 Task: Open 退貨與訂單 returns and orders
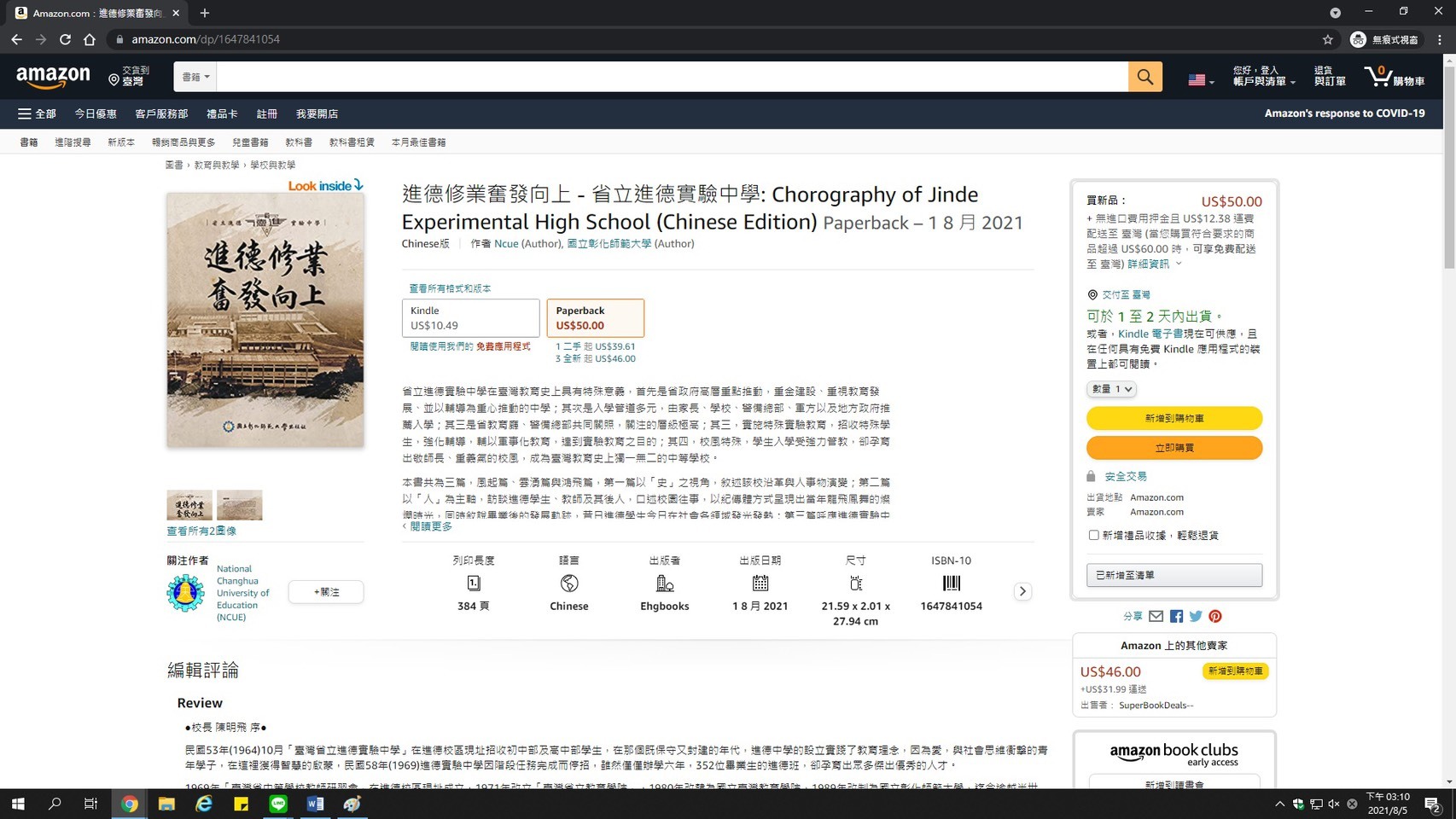(x=1330, y=76)
